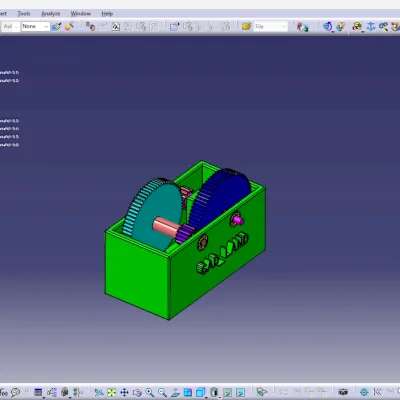This screenshot has width=400, height=400.
Task: Click the Zoom Out magnifier
Action: (162, 392)
